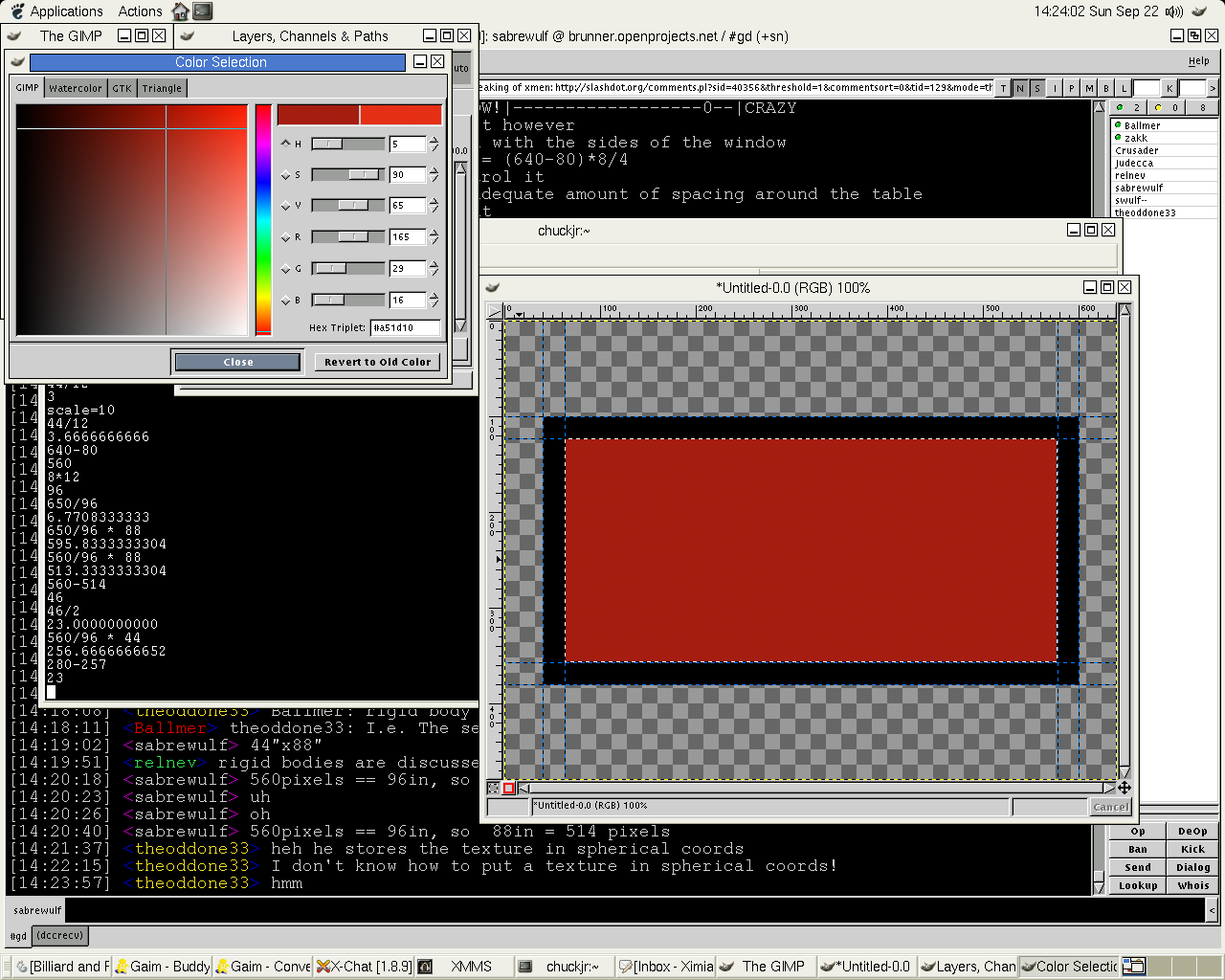Click the volume speaker icon in system tray
This screenshot has width=1225, height=980.
pyautogui.click(x=1174, y=11)
